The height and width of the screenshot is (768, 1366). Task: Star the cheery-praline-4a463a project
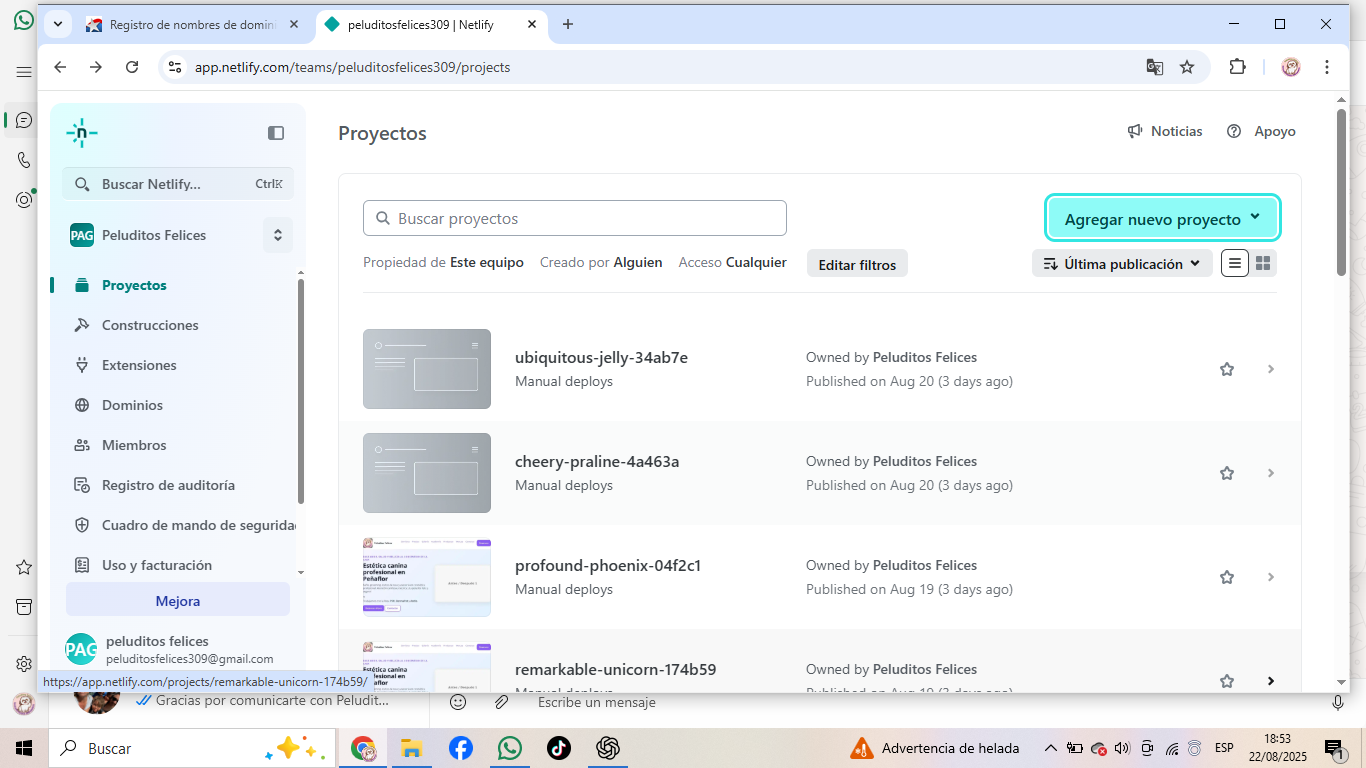pyautogui.click(x=1227, y=473)
